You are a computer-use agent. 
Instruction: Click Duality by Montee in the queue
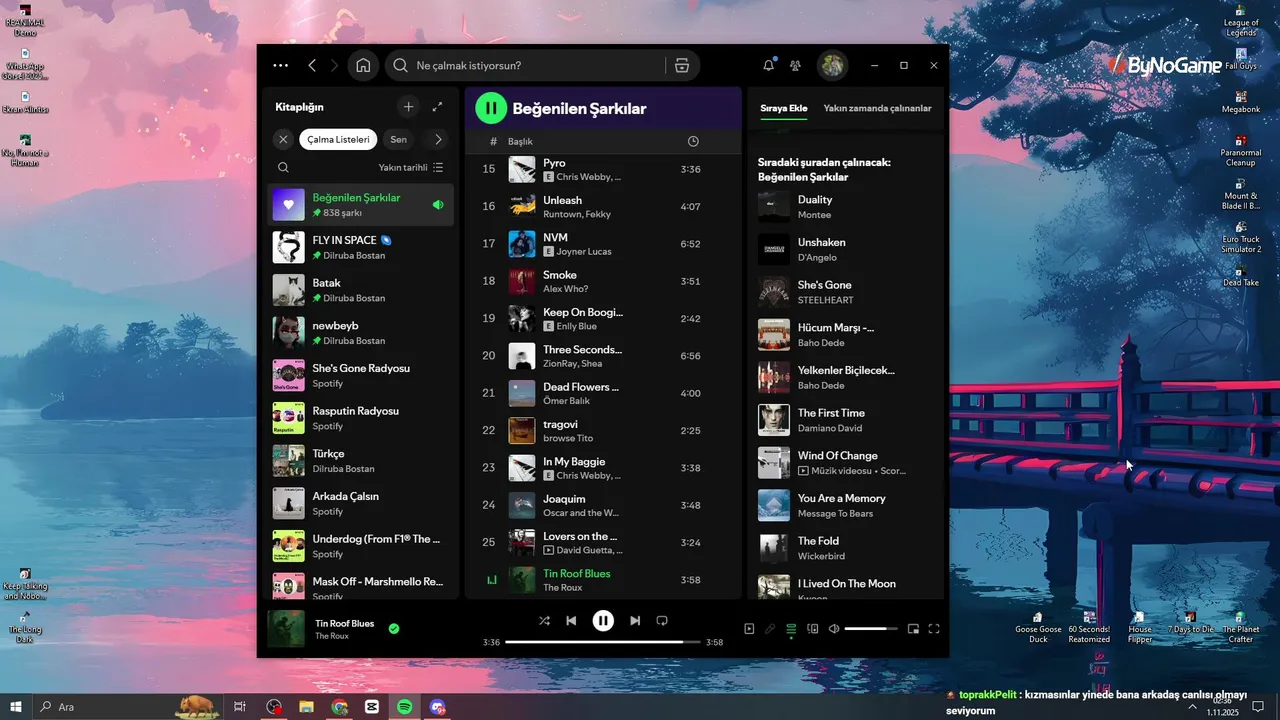pyautogui.click(x=846, y=207)
